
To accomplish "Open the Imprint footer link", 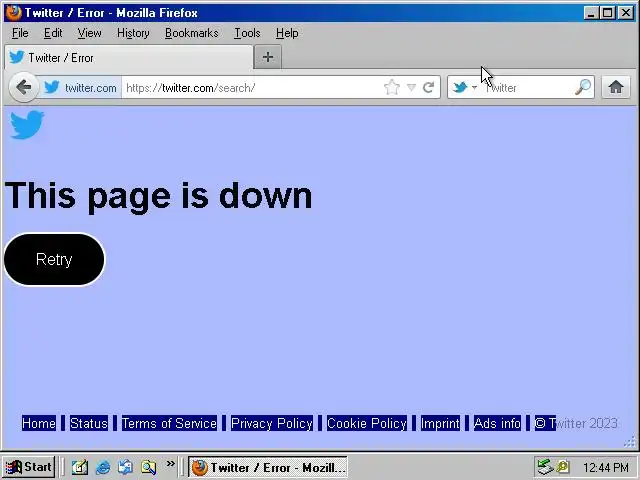I will (x=440, y=423).
